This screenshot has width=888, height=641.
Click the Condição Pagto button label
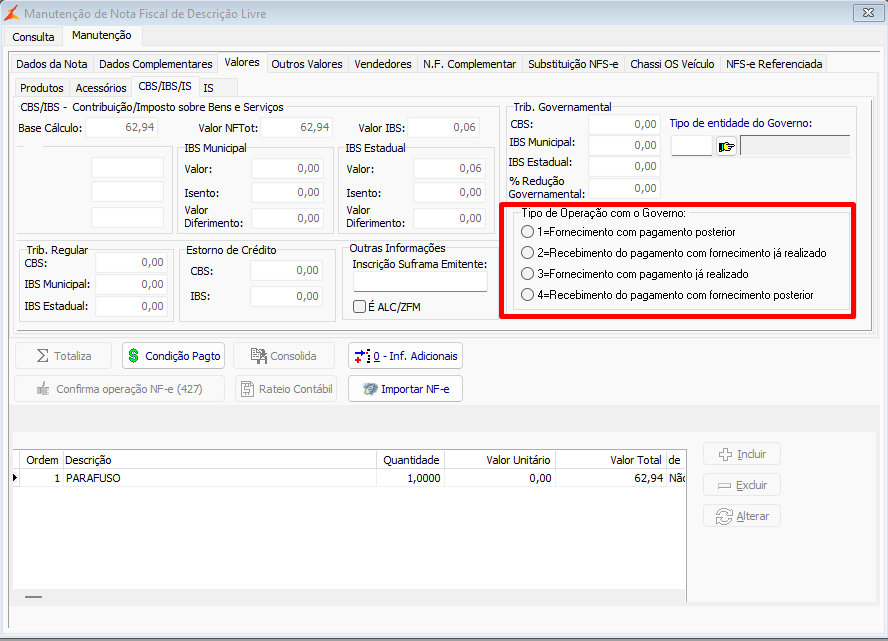pos(182,356)
